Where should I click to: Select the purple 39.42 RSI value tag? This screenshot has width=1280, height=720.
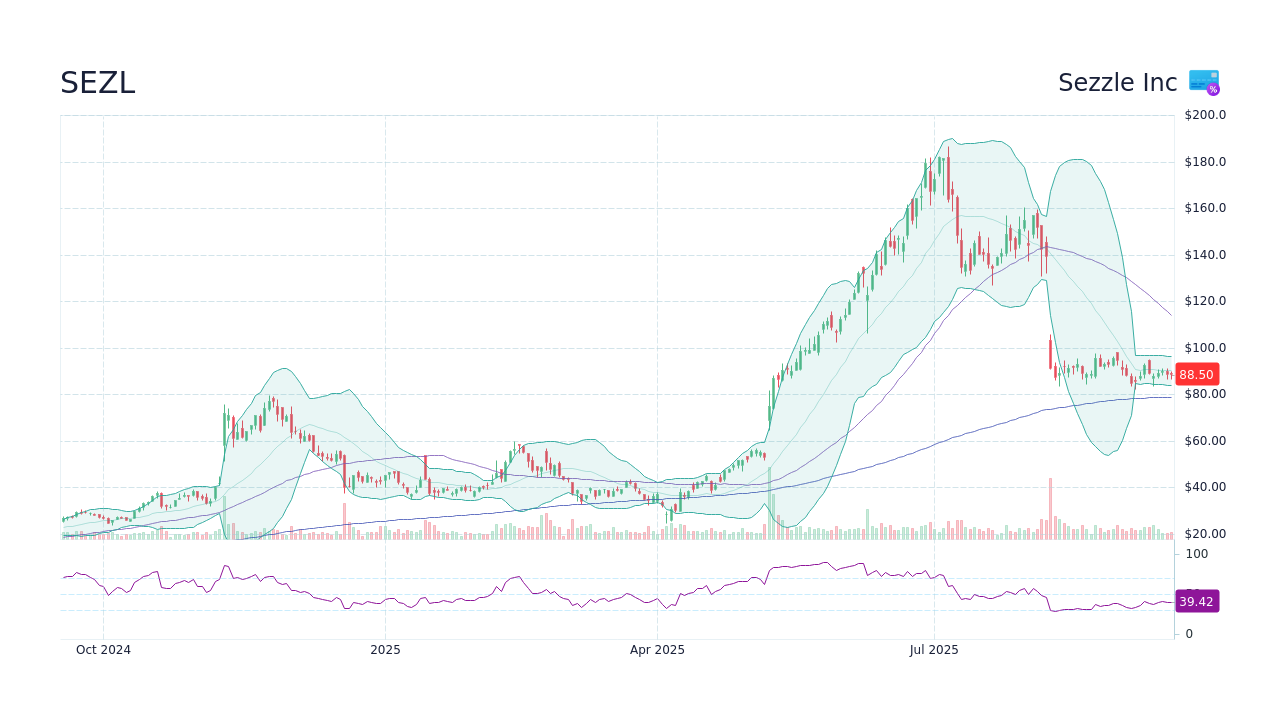click(x=1196, y=601)
